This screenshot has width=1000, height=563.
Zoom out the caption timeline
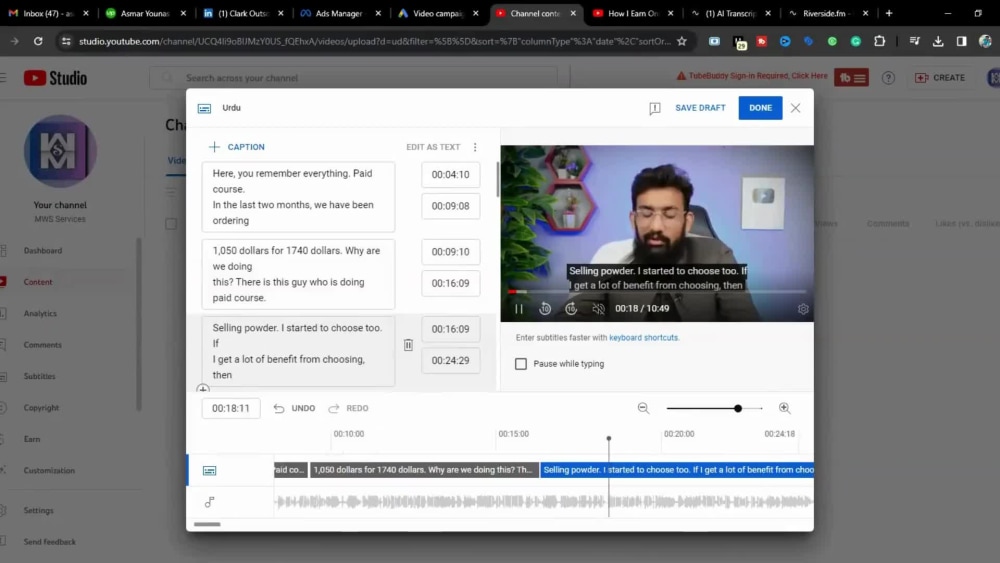click(x=643, y=408)
